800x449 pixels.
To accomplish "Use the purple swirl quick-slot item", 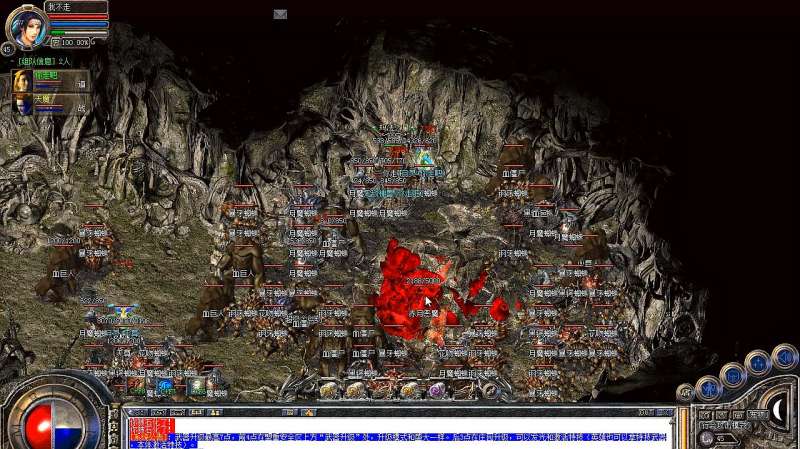I will coord(436,390).
